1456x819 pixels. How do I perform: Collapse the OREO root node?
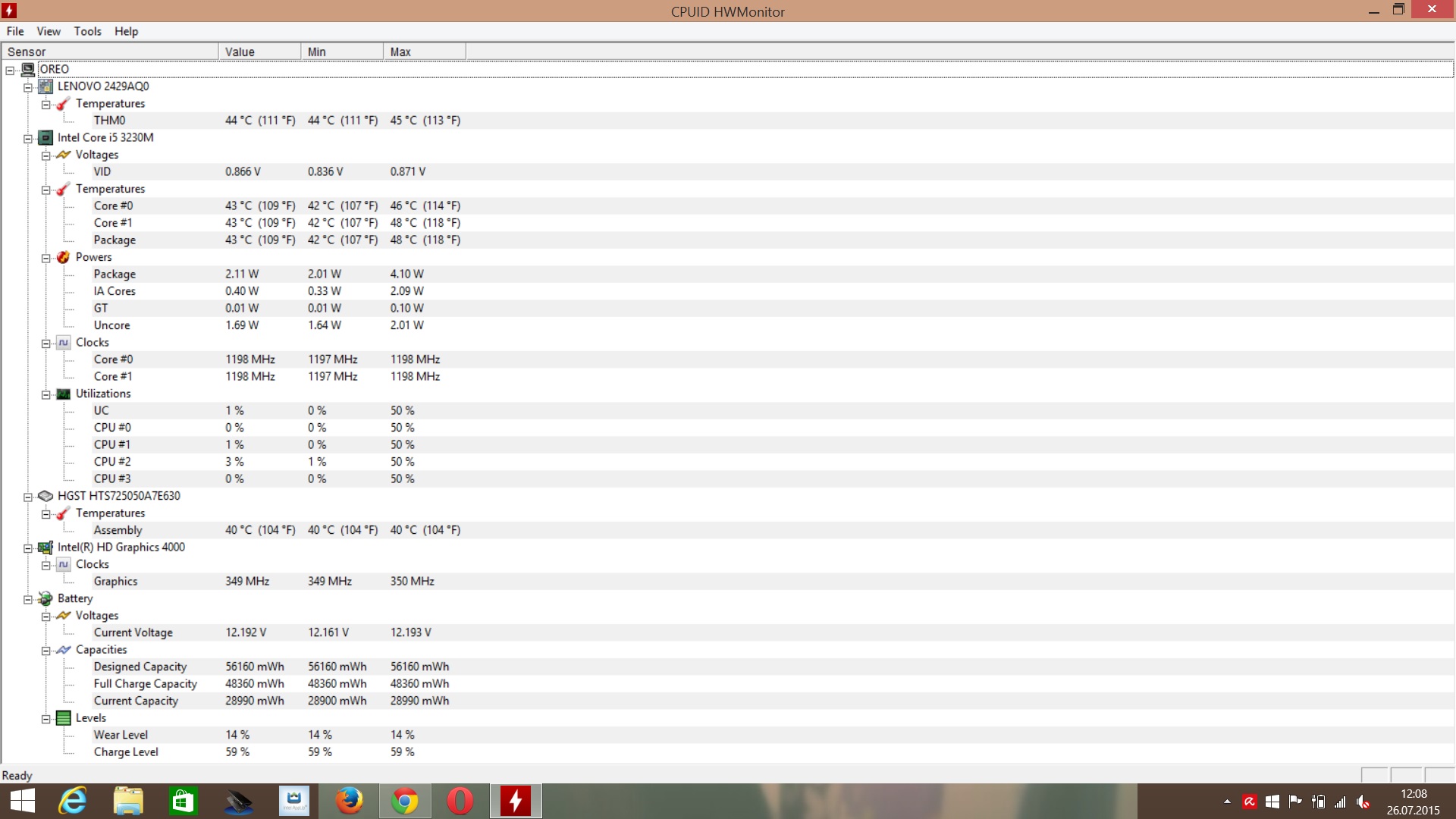[x=11, y=71]
